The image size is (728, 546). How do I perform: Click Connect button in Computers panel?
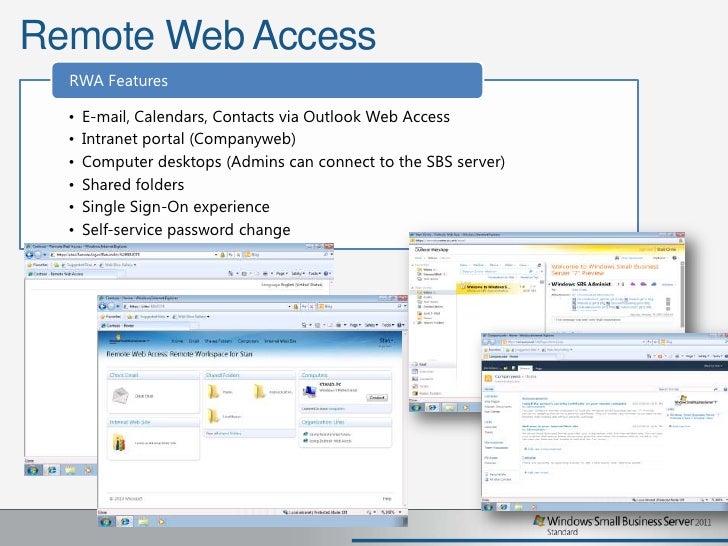(x=377, y=397)
